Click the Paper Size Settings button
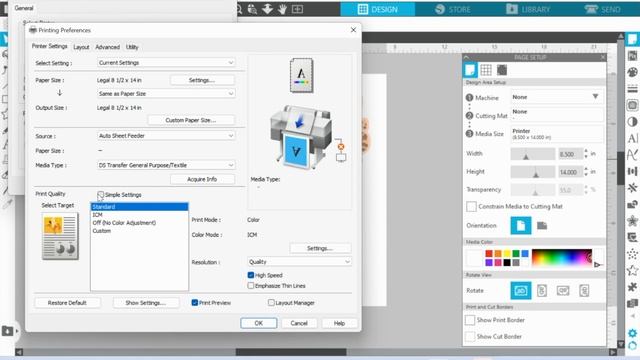 pyautogui.click(x=202, y=80)
